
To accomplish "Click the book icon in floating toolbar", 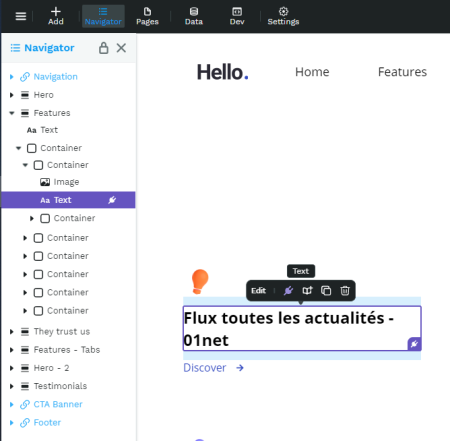I will (x=307, y=291).
